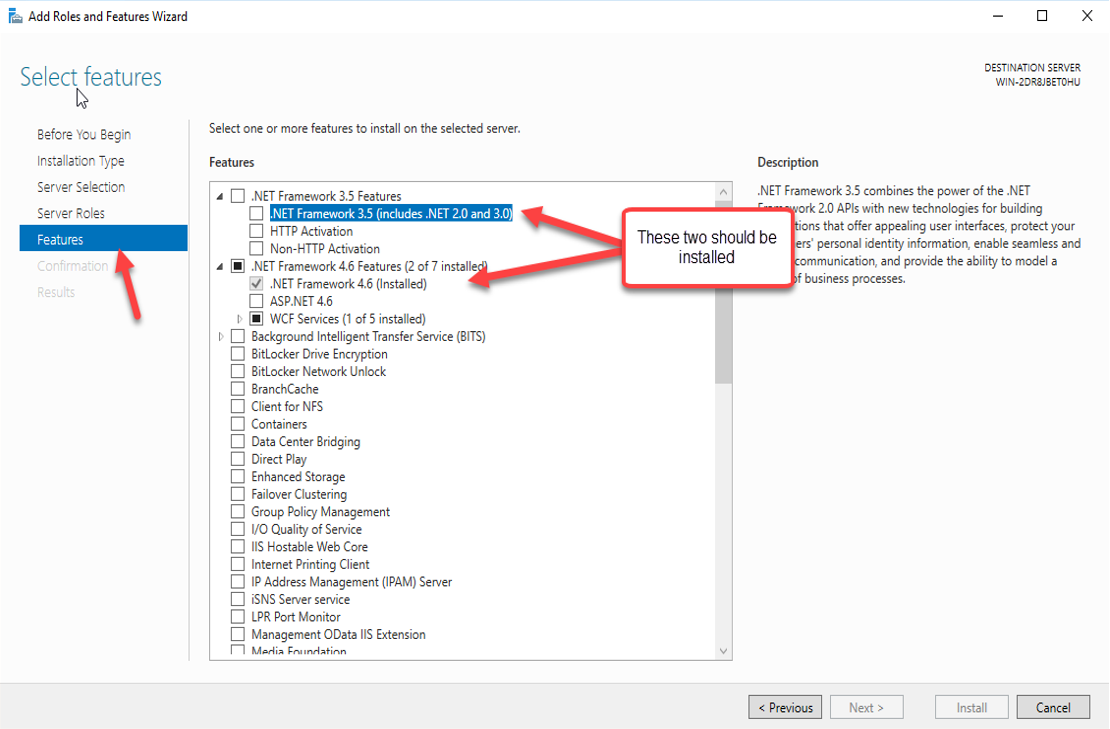This screenshot has width=1110, height=729.
Task: Check .NET Framework 3.5 (includes .NET 2.0 and 3.0)
Action: [x=256, y=214]
